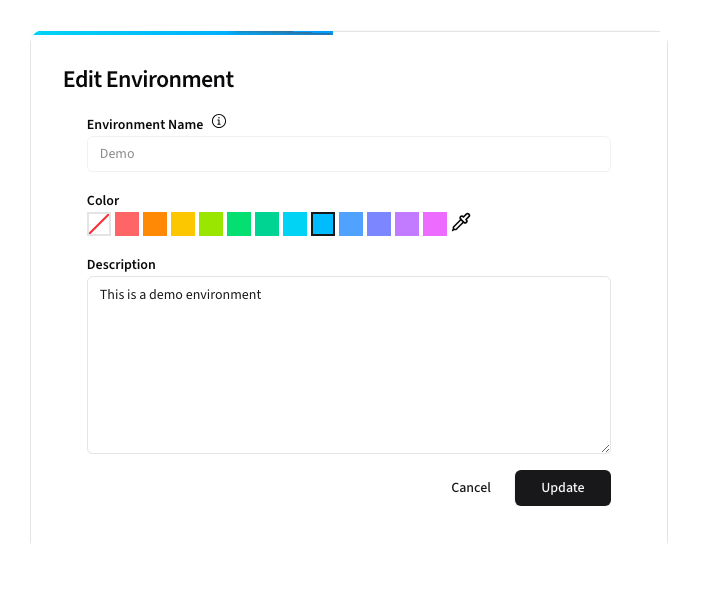Select the teal-green swatch before cyan
The height and width of the screenshot is (596, 710).
click(267, 224)
